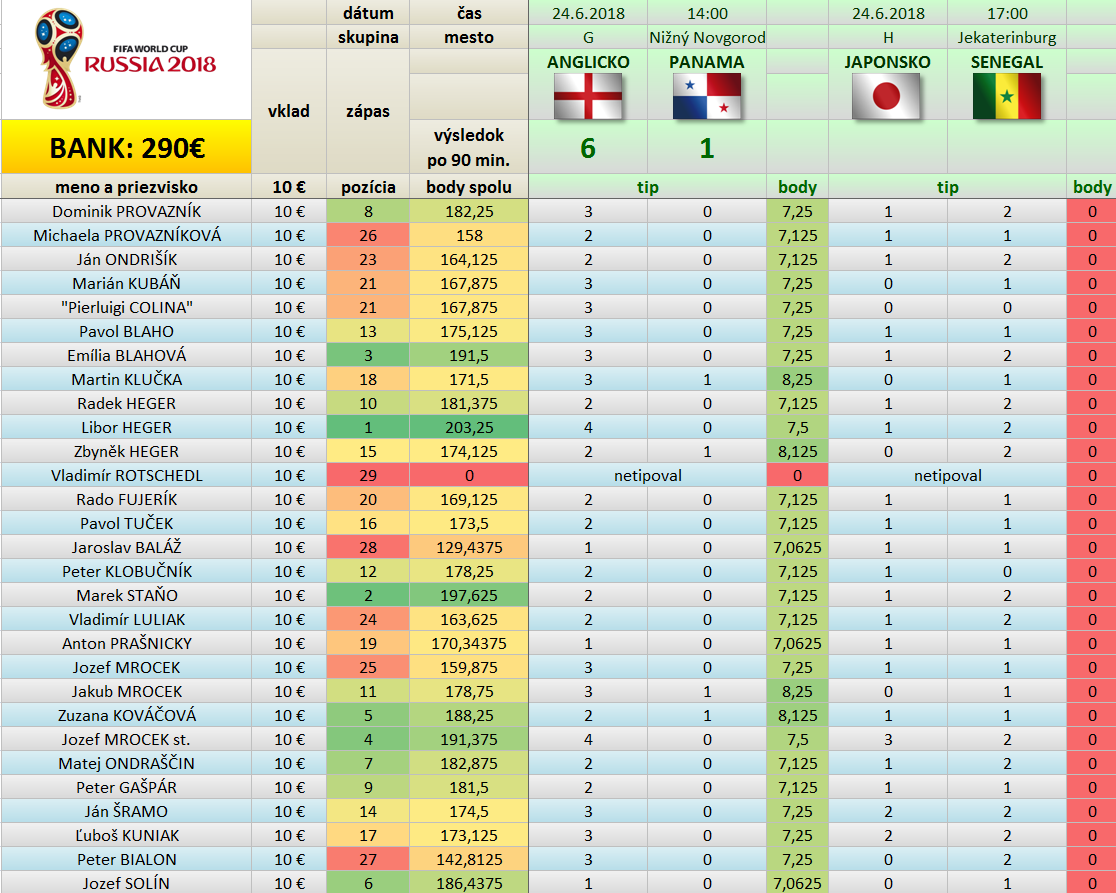Select the BANK: 290€ cell
The image size is (1116, 893).
(x=126, y=148)
